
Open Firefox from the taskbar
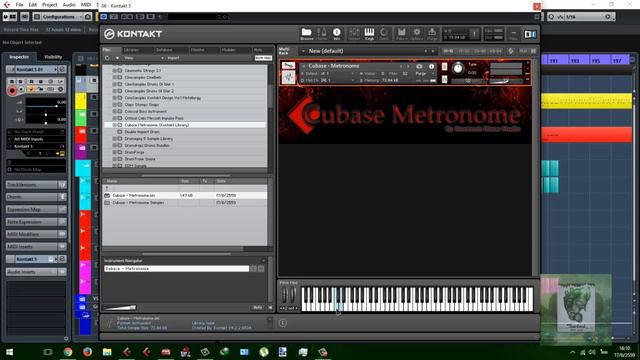point(87,352)
